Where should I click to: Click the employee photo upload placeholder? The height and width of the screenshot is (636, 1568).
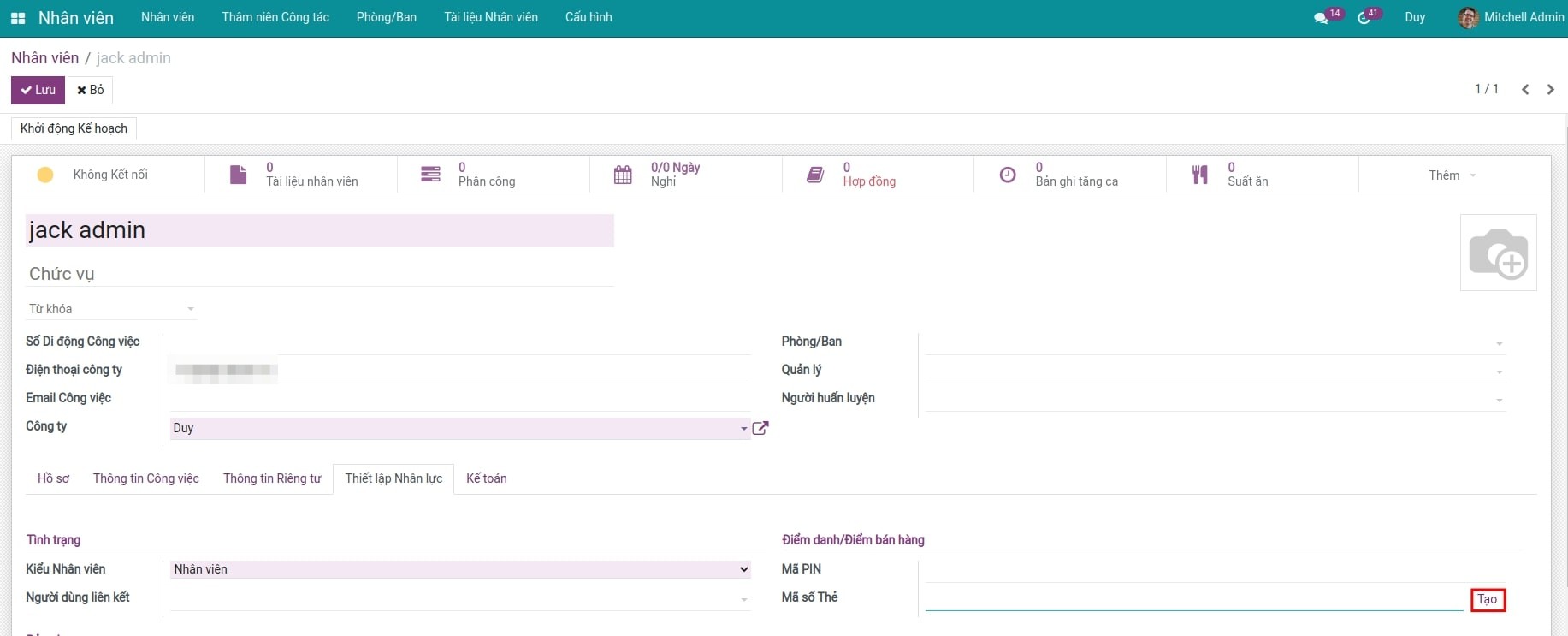(x=1498, y=253)
